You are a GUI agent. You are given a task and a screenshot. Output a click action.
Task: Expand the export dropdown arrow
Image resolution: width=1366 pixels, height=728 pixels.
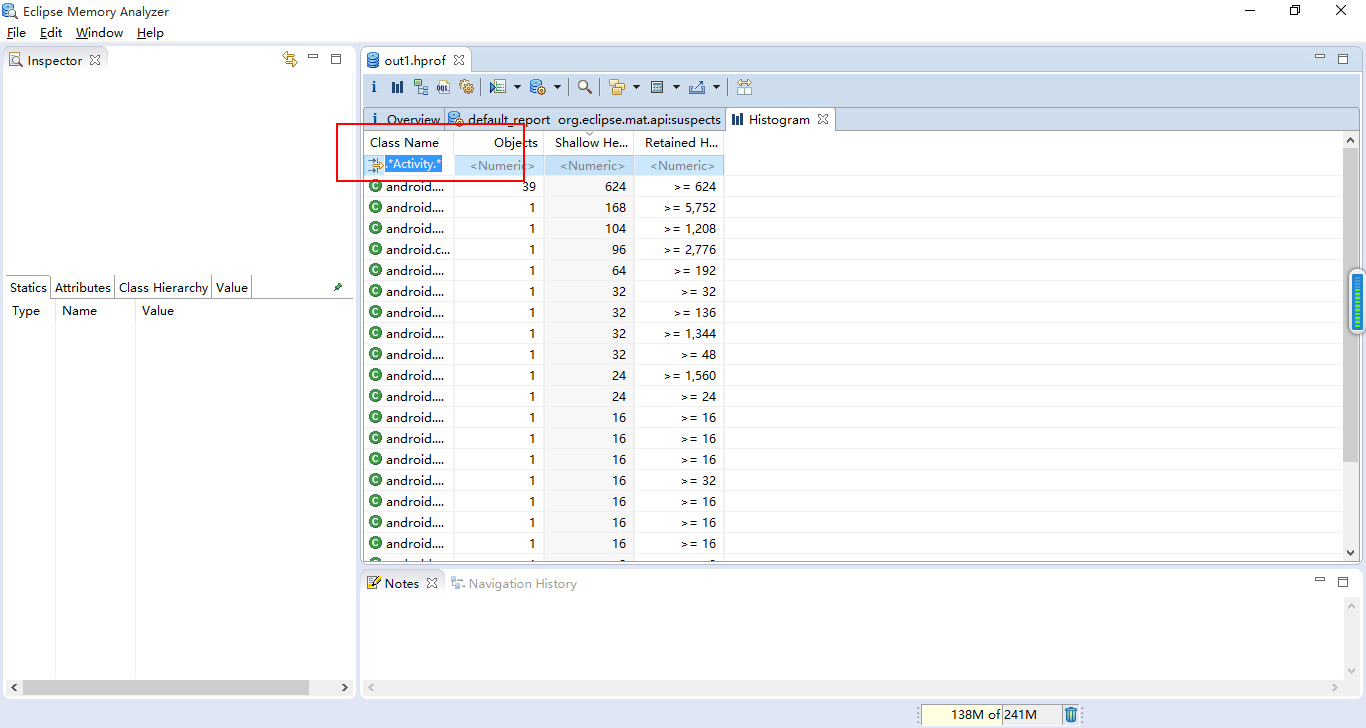click(716, 87)
